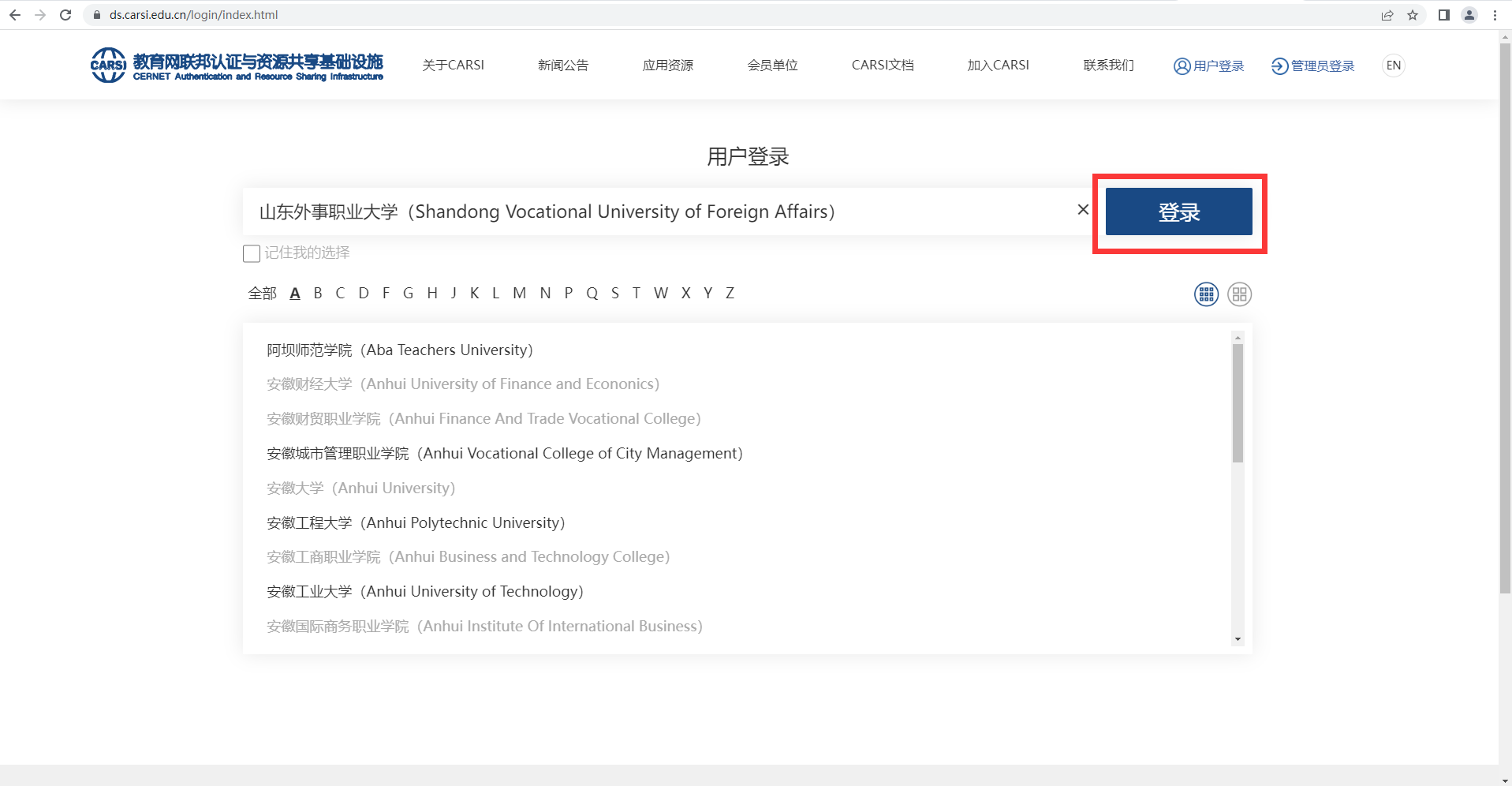Open the browser profile avatar
Screen dimensions: 1512x786
pos(1469,15)
